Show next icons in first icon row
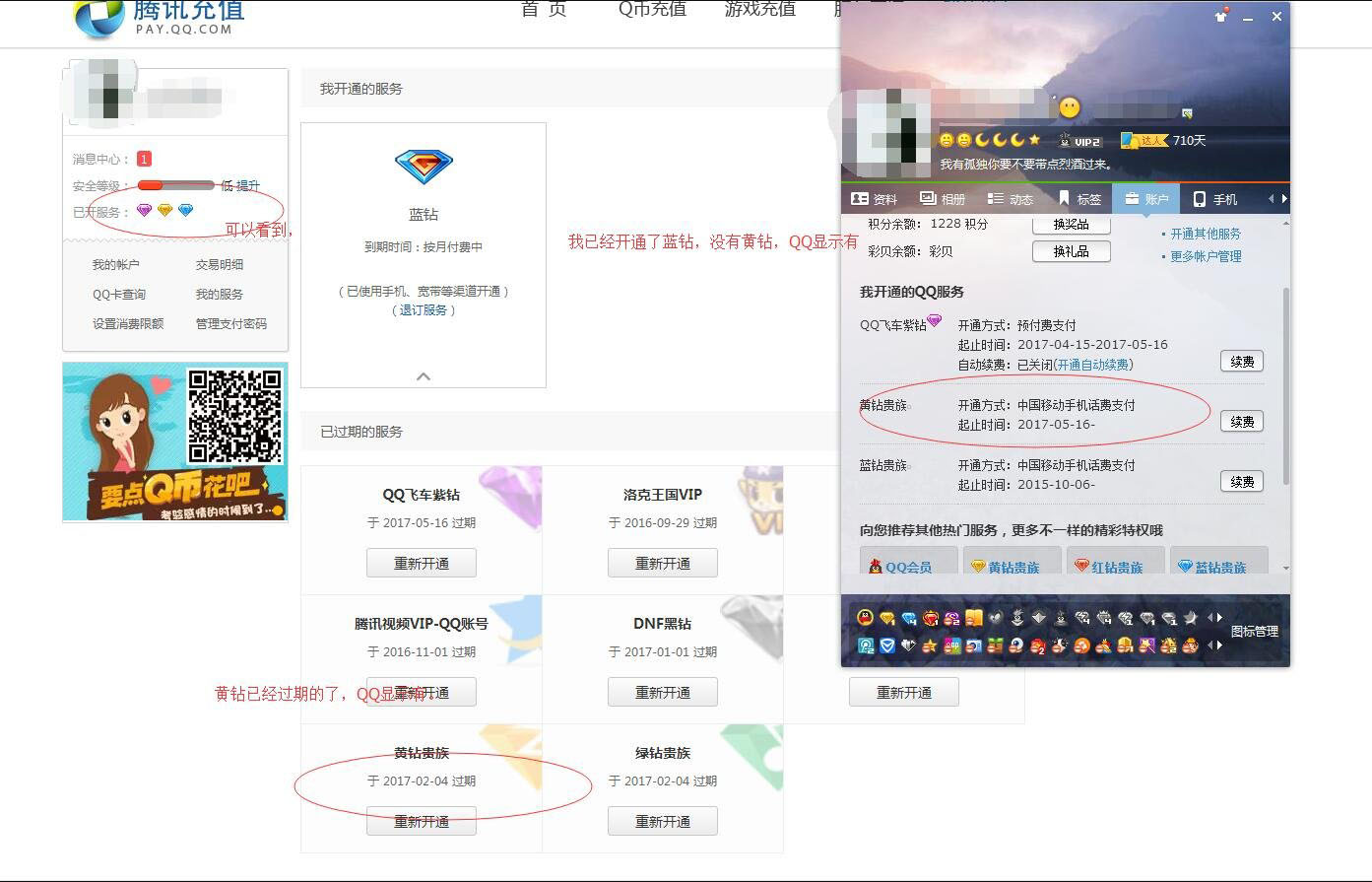The height and width of the screenshot is (882, 1372). [1219, 617]
